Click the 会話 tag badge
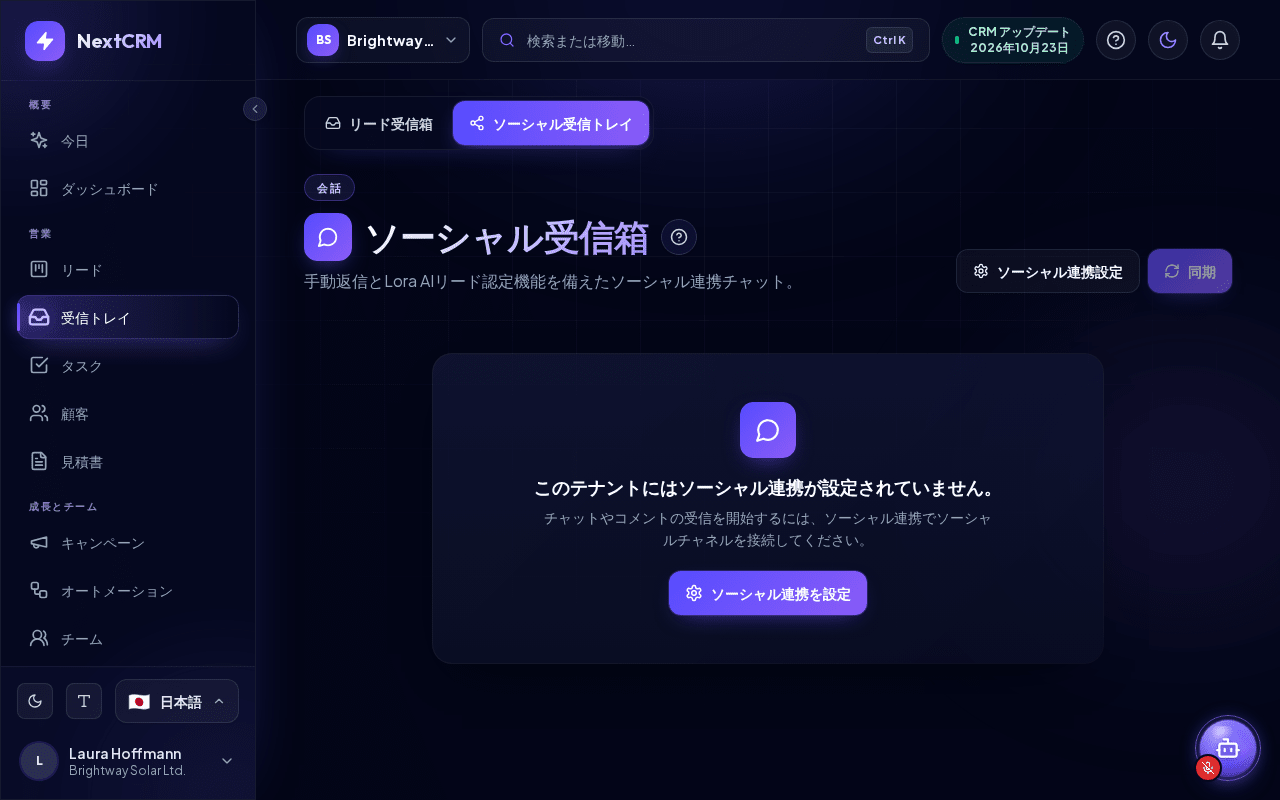Screen dimensions: 1280x800 329,188
